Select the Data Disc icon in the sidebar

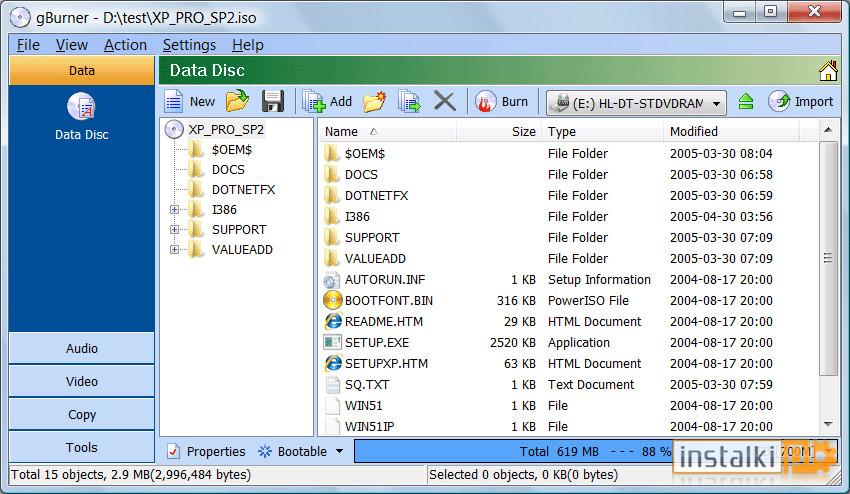click(81, 106)
